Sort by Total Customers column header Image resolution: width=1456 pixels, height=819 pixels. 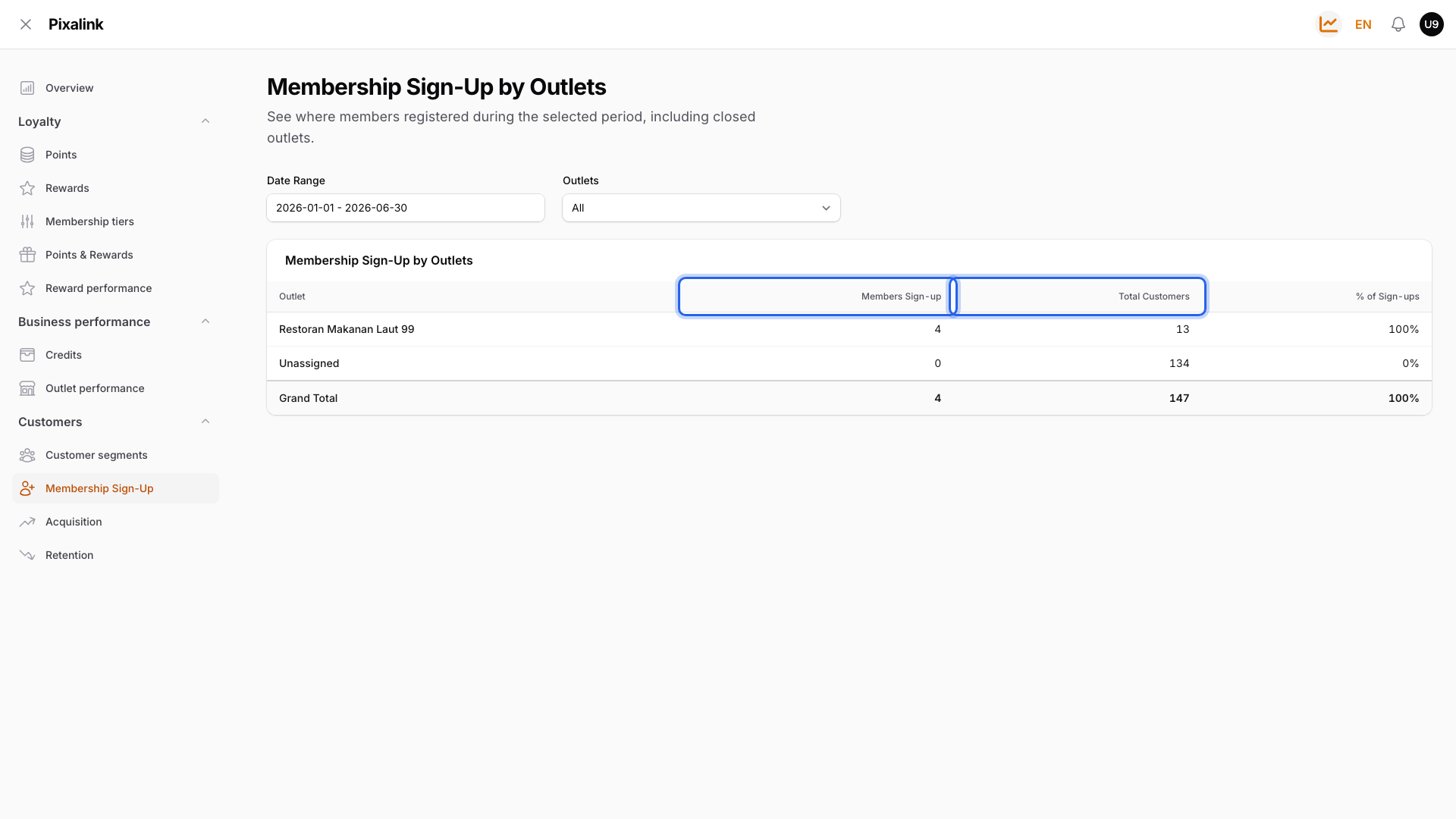[x=1078, y=297]
